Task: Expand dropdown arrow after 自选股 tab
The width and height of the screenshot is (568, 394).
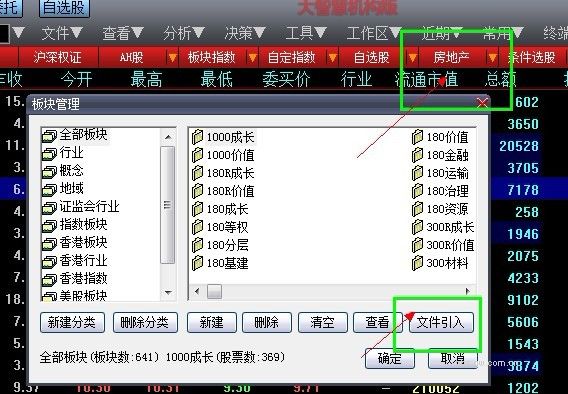Action: [413, 57]
